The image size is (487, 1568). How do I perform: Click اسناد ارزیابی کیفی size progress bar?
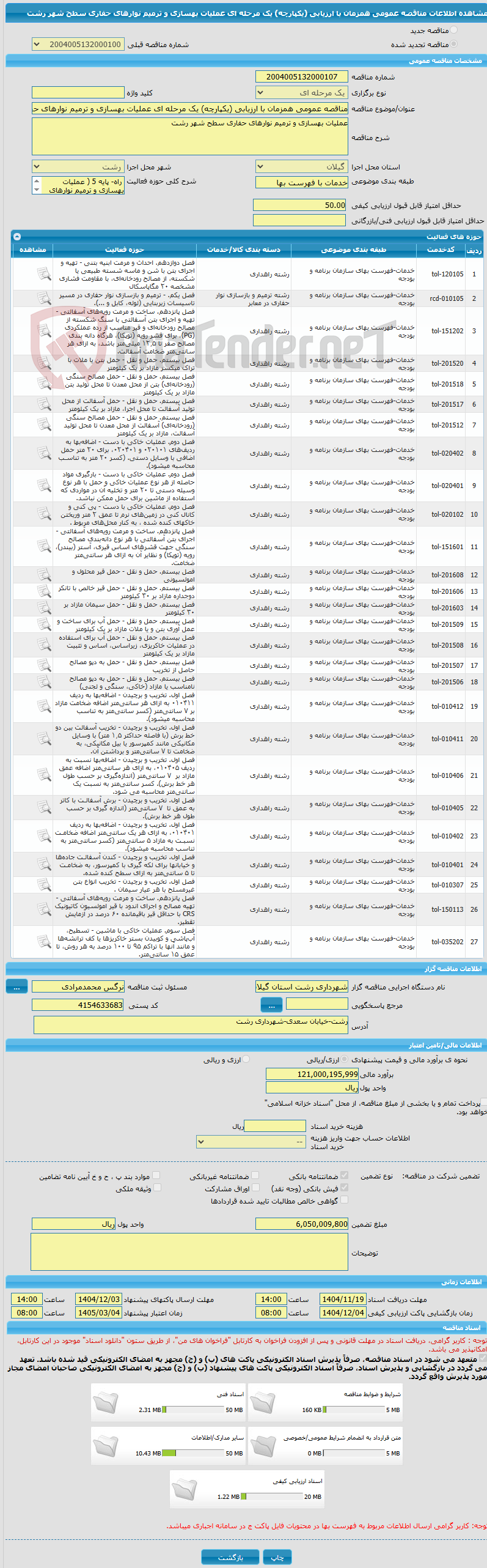coord(272,1496)
